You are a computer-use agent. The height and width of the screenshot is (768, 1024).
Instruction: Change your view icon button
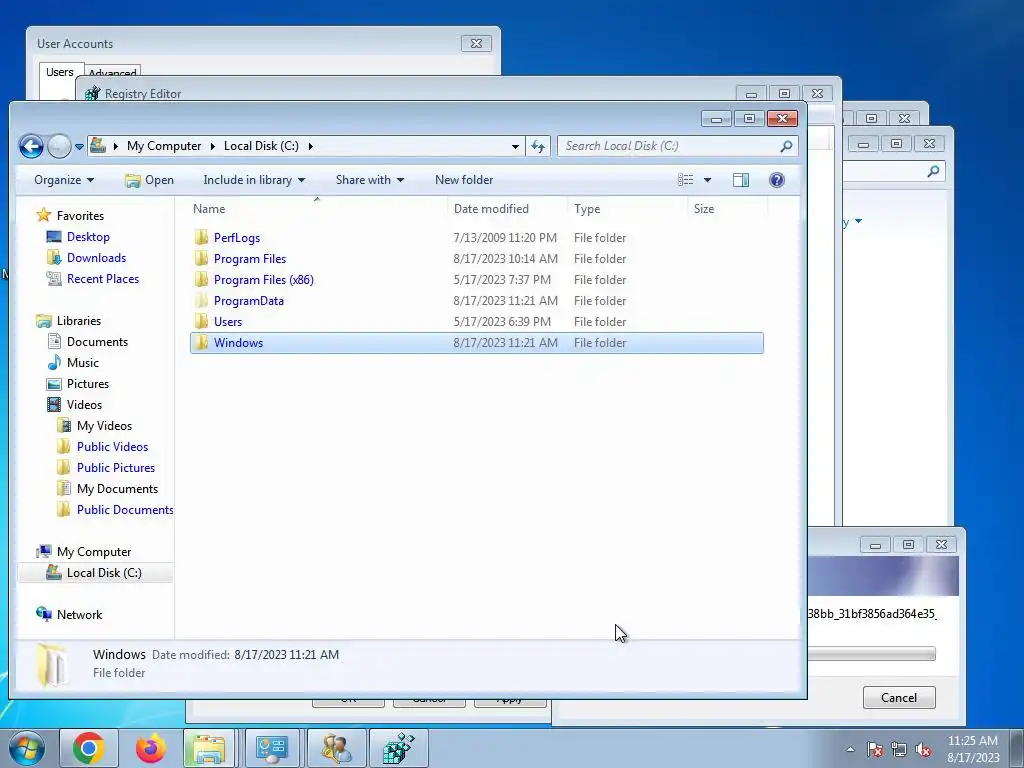(685, 180)
